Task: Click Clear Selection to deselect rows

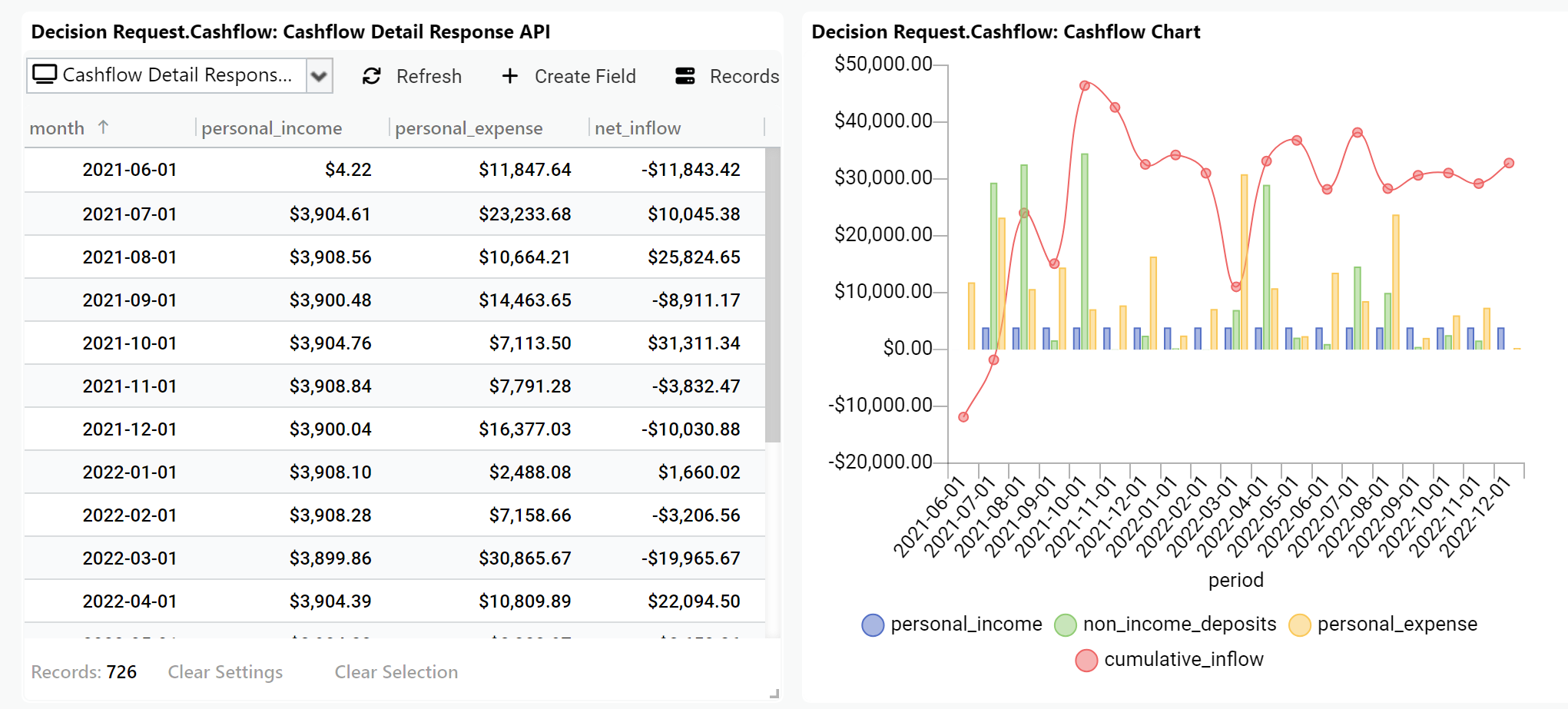Action: click(396, 671)
